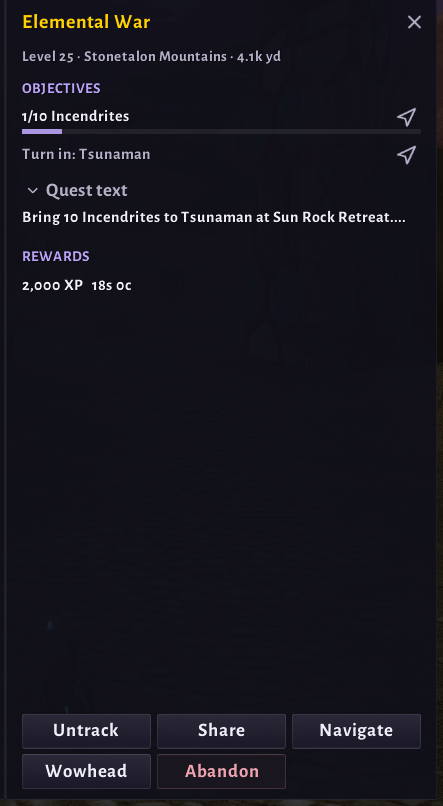Click the Turn in: Tsunaman line
The image size is (443, 806).
[86, 154]
